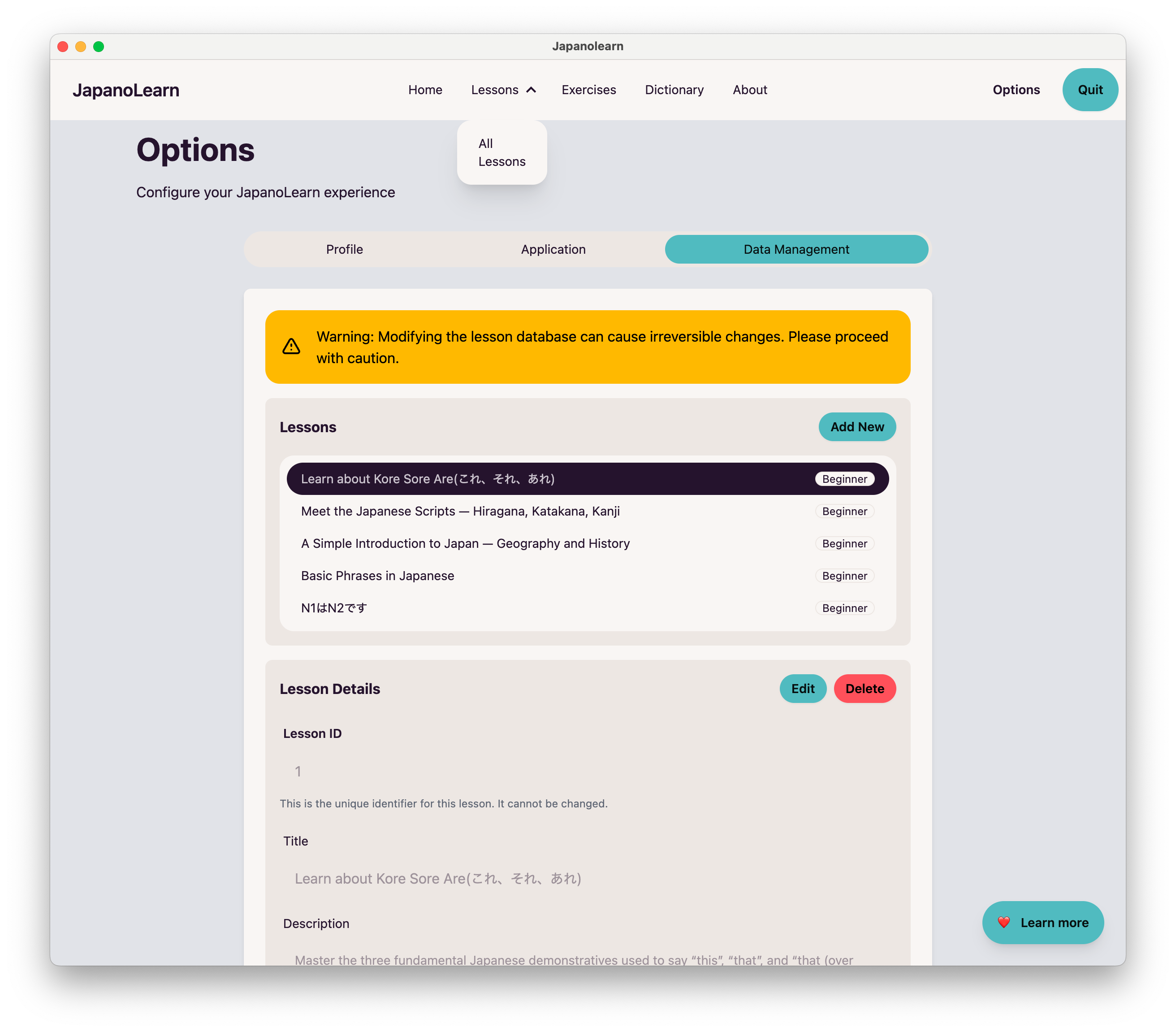
Task: Select the Basic Phrases in Japanese lesson
Action: 377,575
